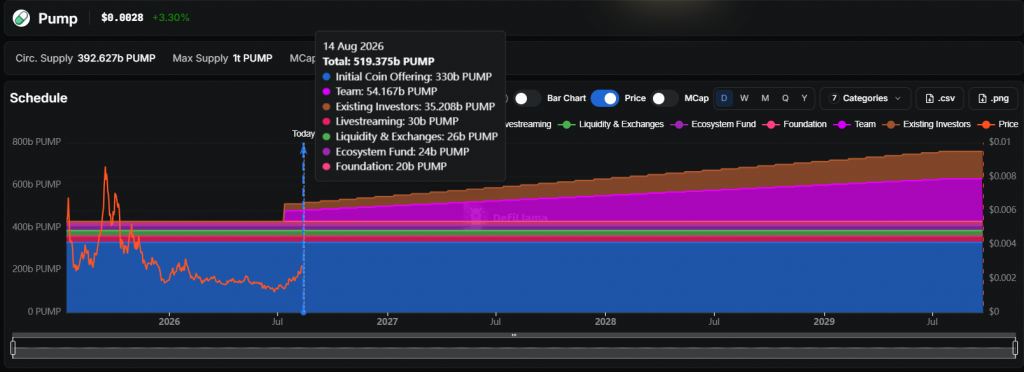Click tooltip Liquidity & Exchanges: 26b PUMP
The width and height of the screenshot is (1024, 372).
pyautogui.click(x=410, y=136)
